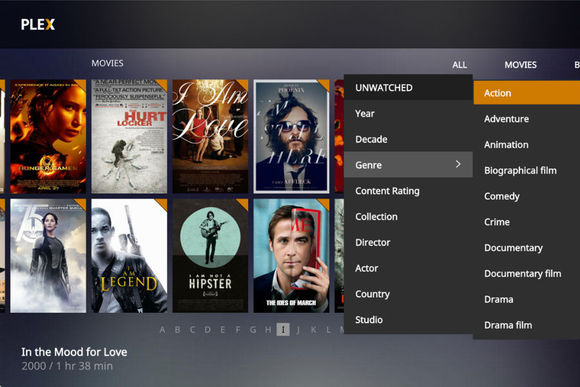
Task: Open The Hurt Locker poster
Action: pyautogui.click(x=129, y=137)
